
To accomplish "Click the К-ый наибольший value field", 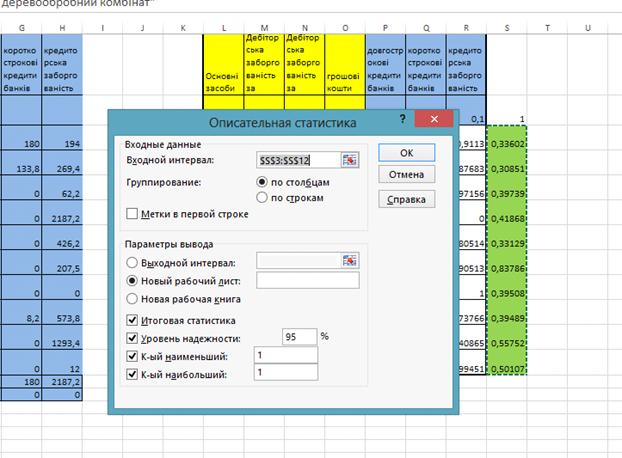I will 286,372.
